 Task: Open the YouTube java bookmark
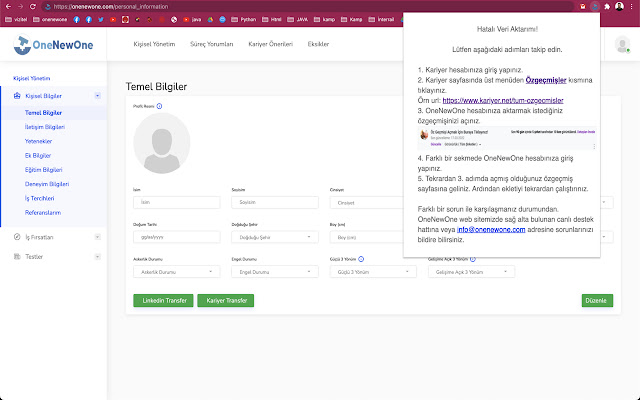coord(192,19)
